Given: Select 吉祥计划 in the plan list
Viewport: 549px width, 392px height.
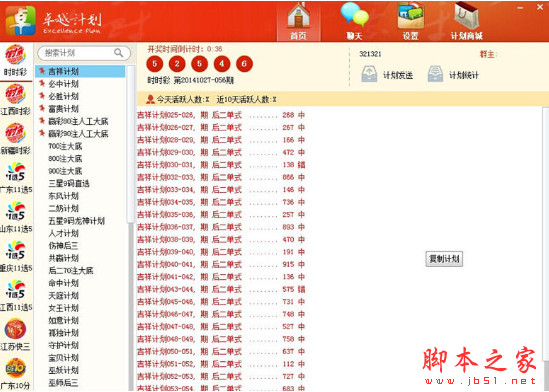Looking at the screenshot, I should point(80,71).
